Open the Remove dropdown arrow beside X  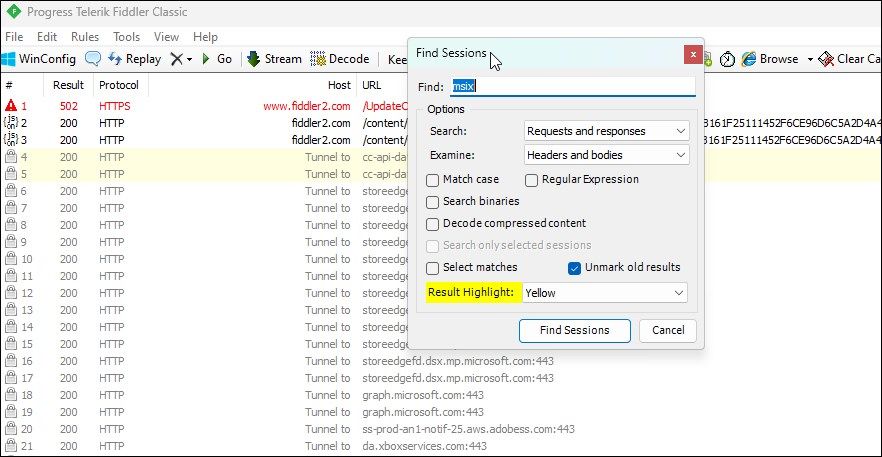click(190, 59)
